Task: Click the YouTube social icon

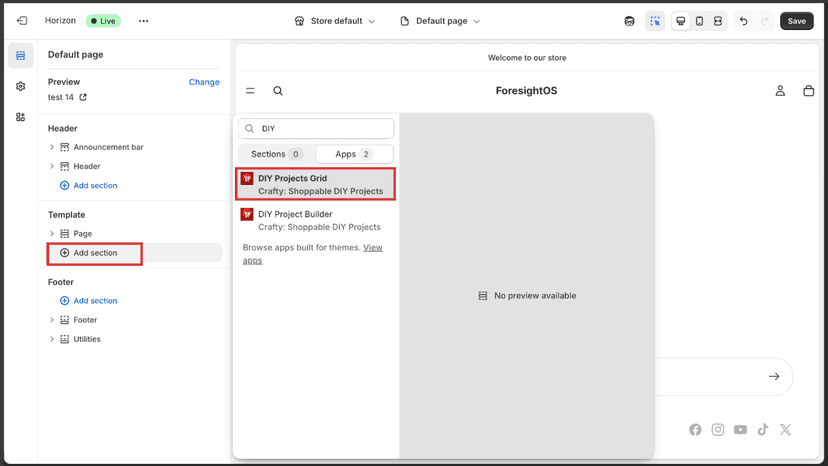Action: coord(740,430)
